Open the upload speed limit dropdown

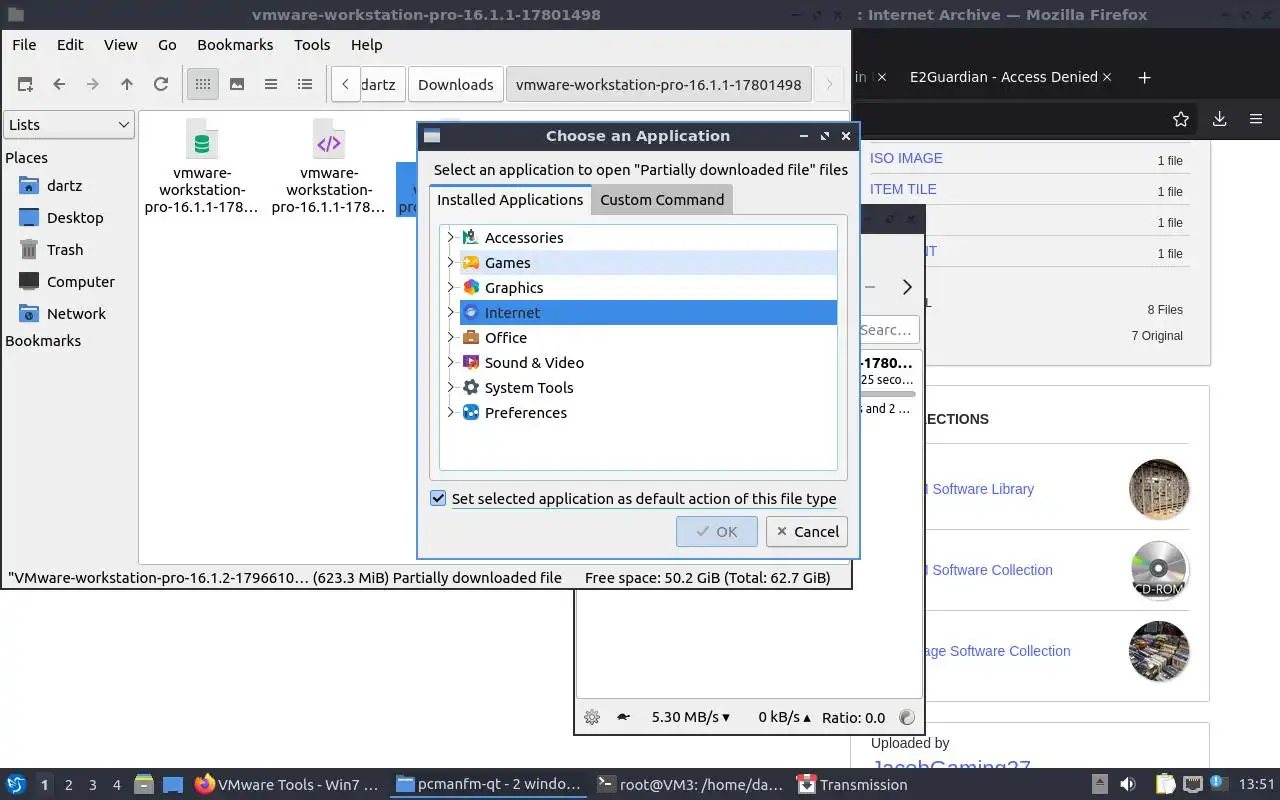click(x=784, y=717)
